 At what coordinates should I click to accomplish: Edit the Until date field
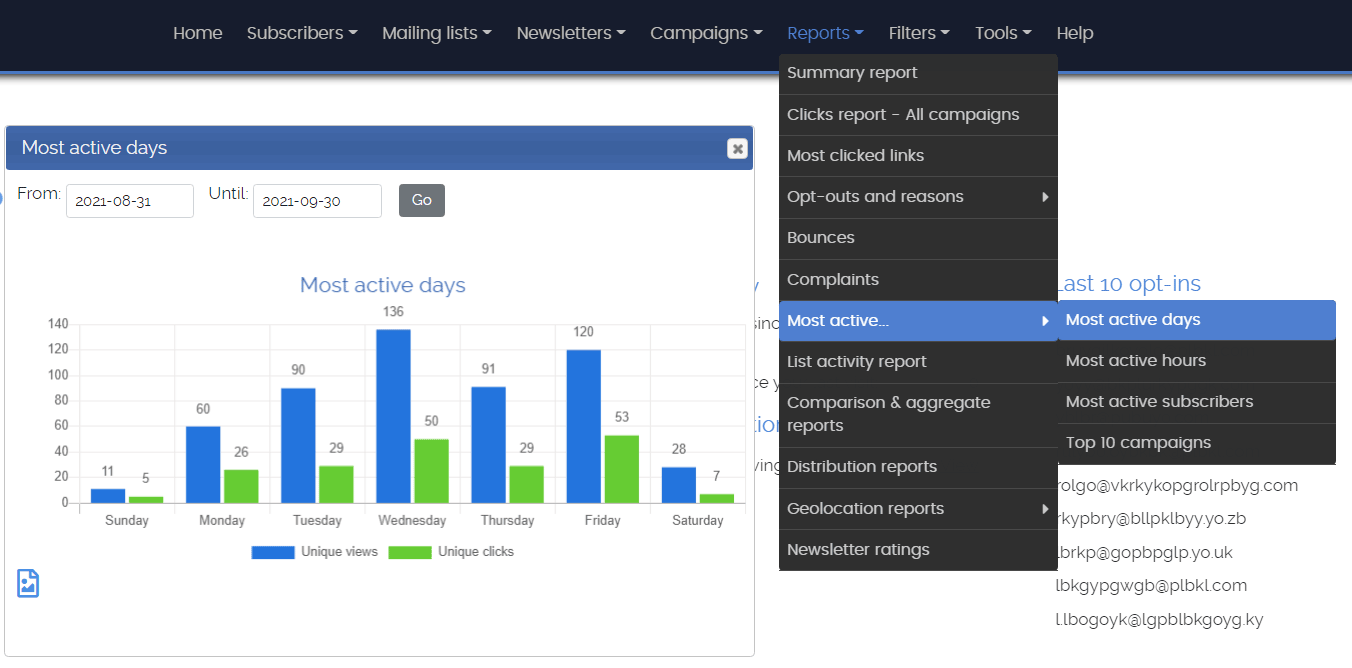pos(317,201)
